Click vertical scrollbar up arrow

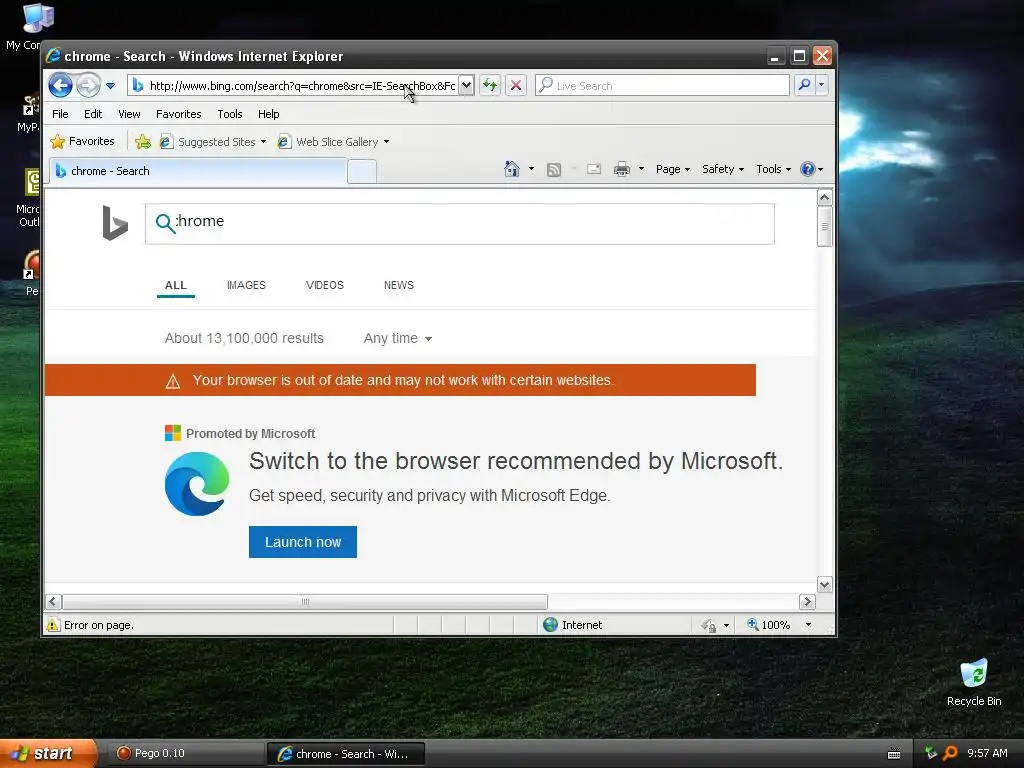825,197
